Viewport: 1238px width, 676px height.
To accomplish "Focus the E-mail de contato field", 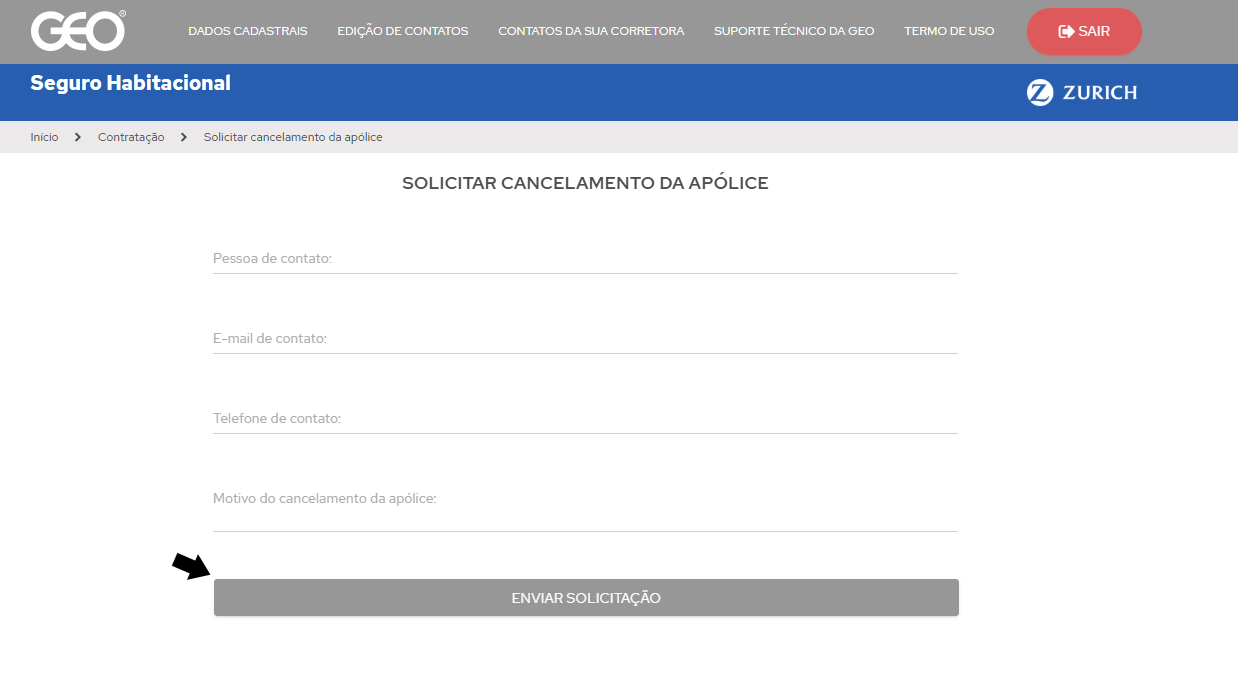I will pyautogui.click(x=585, y=338).
